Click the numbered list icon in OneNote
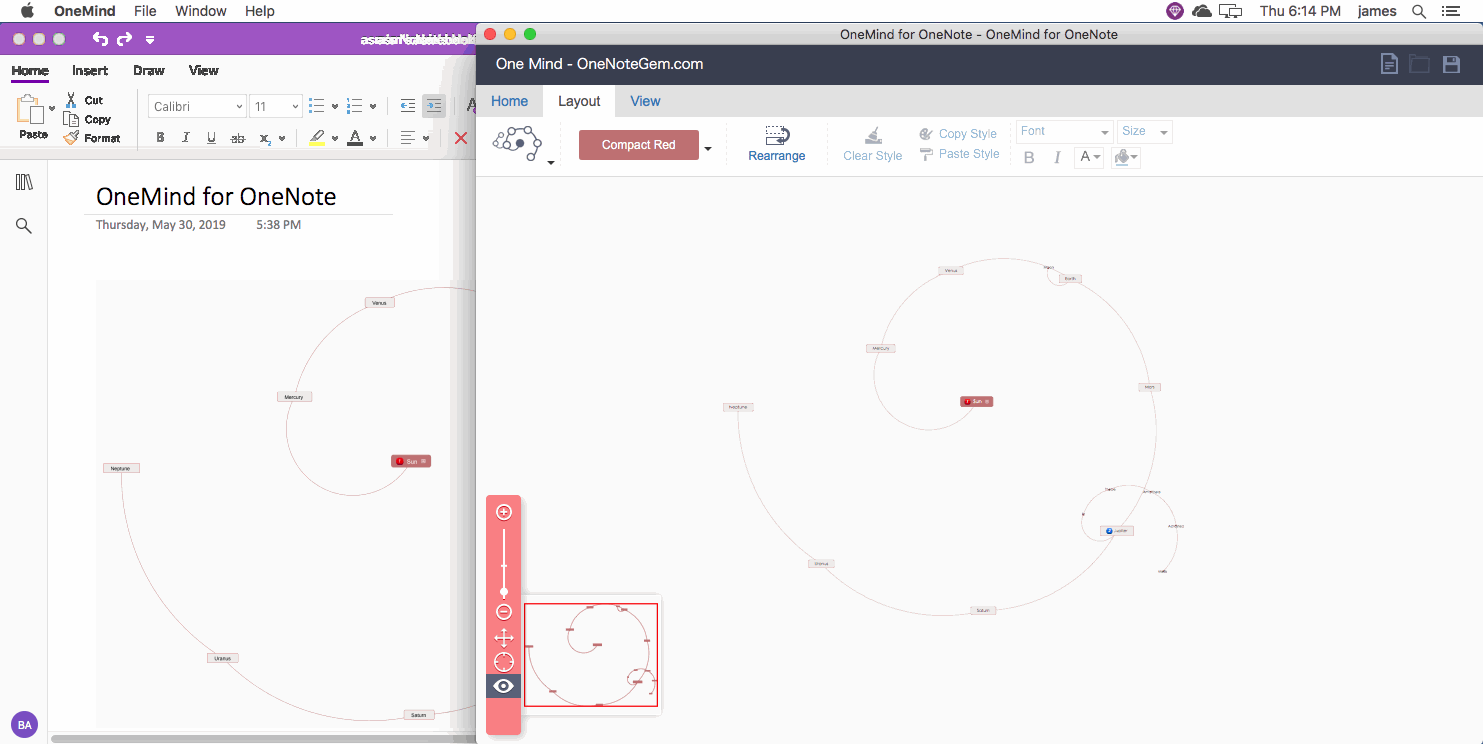1483x744 pixels. 354,106
